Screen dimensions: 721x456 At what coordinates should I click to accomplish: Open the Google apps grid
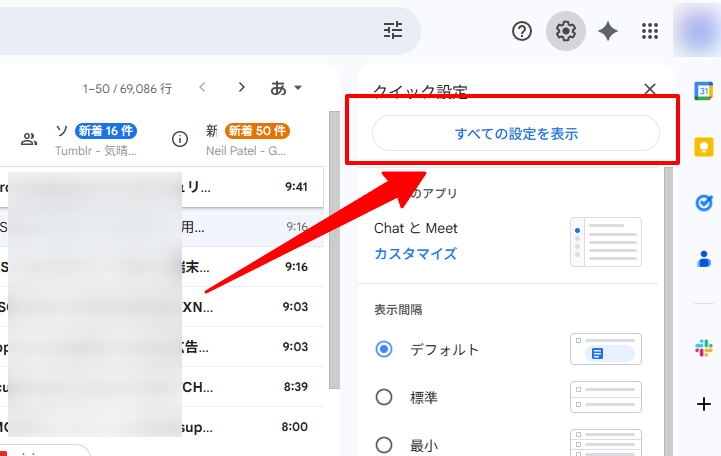[650, 31]
